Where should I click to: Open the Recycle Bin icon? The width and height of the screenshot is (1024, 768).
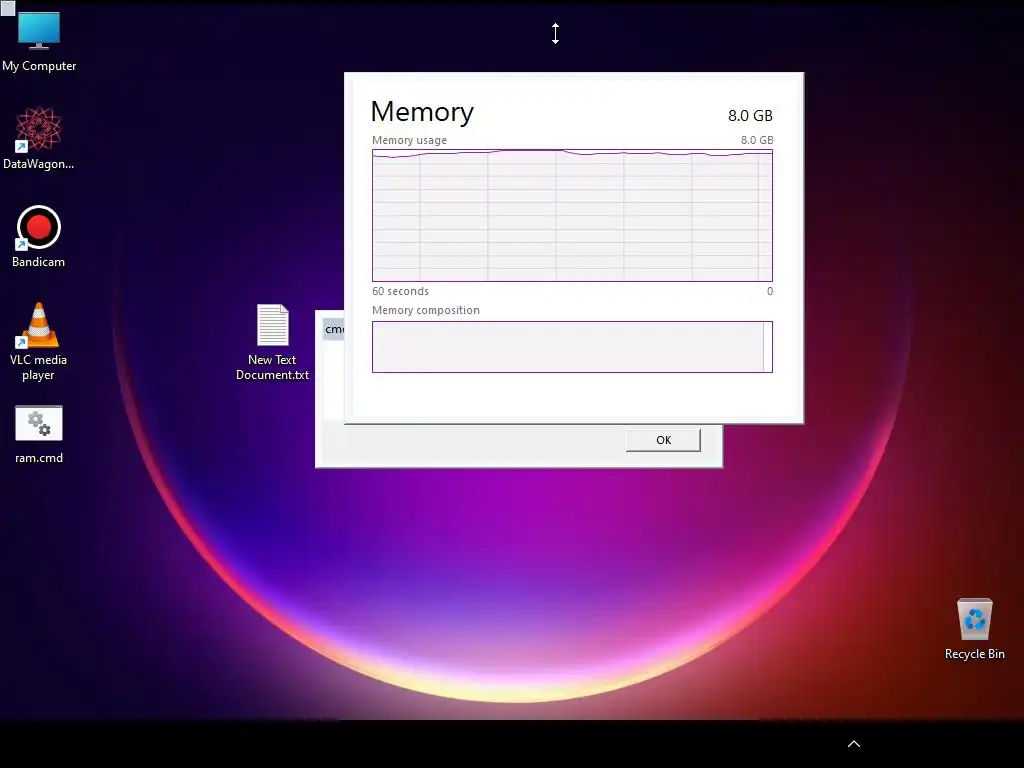coord(974,628)
